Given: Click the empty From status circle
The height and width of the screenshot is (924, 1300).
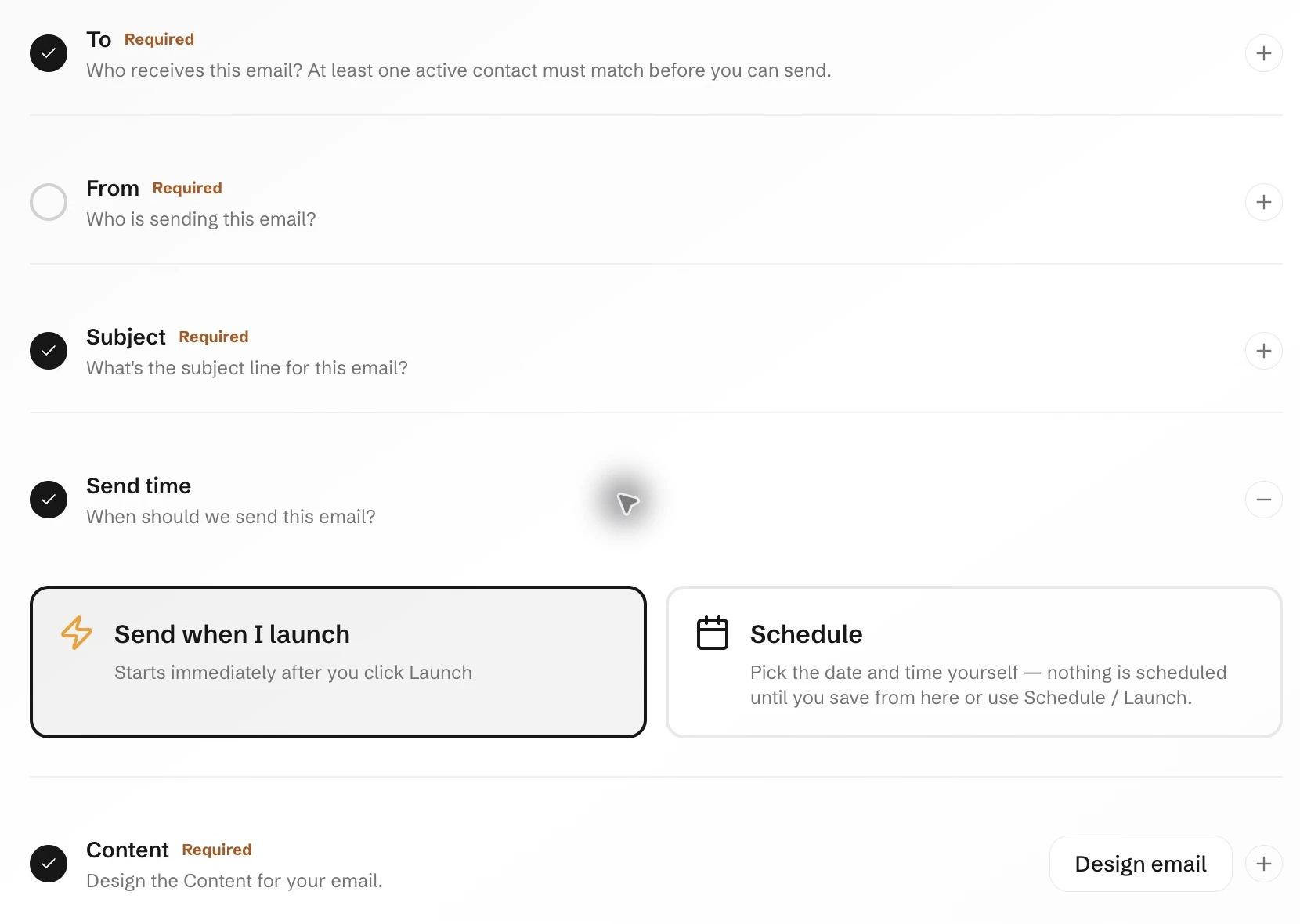Looking at the screenshot, I should tap(49, 202).
